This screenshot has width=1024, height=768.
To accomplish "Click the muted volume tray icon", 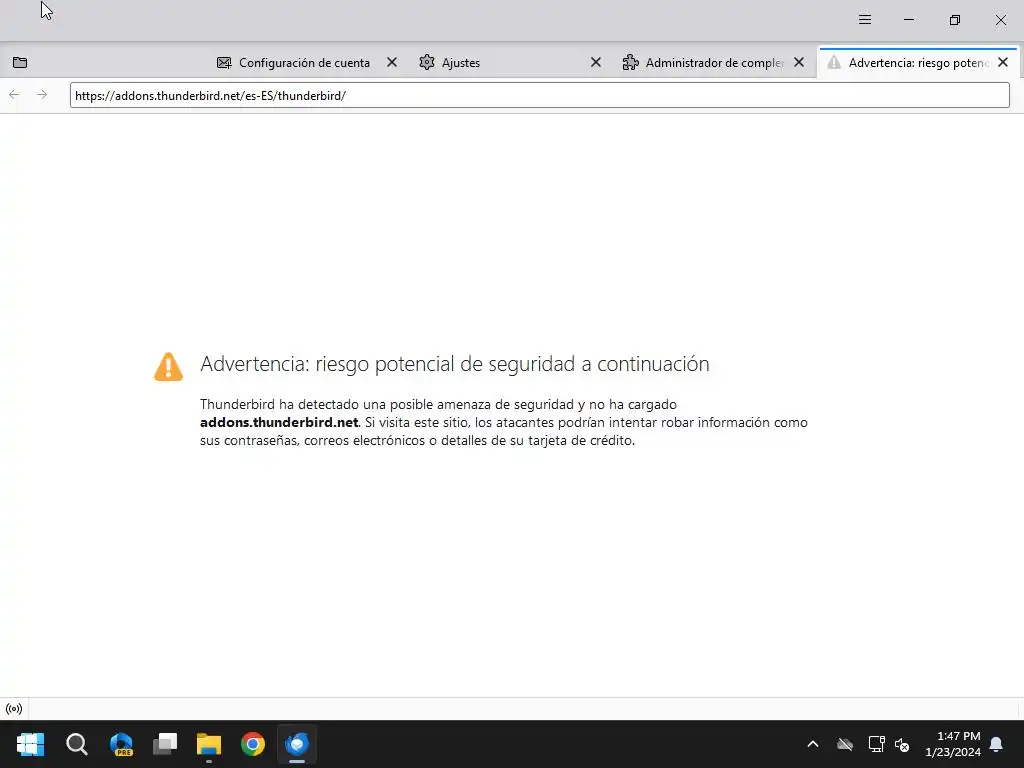I will (x=903, y=744).
